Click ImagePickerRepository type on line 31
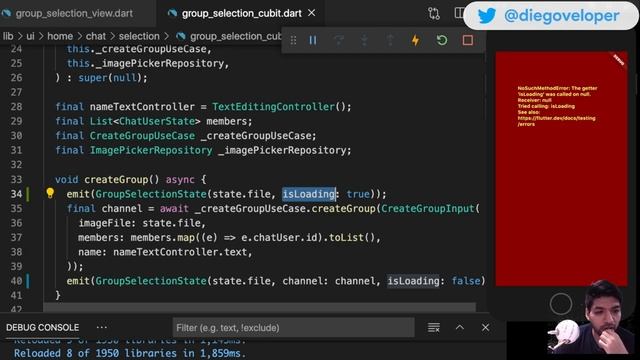Viewport: 640px width, 360px height. [151, 150]
